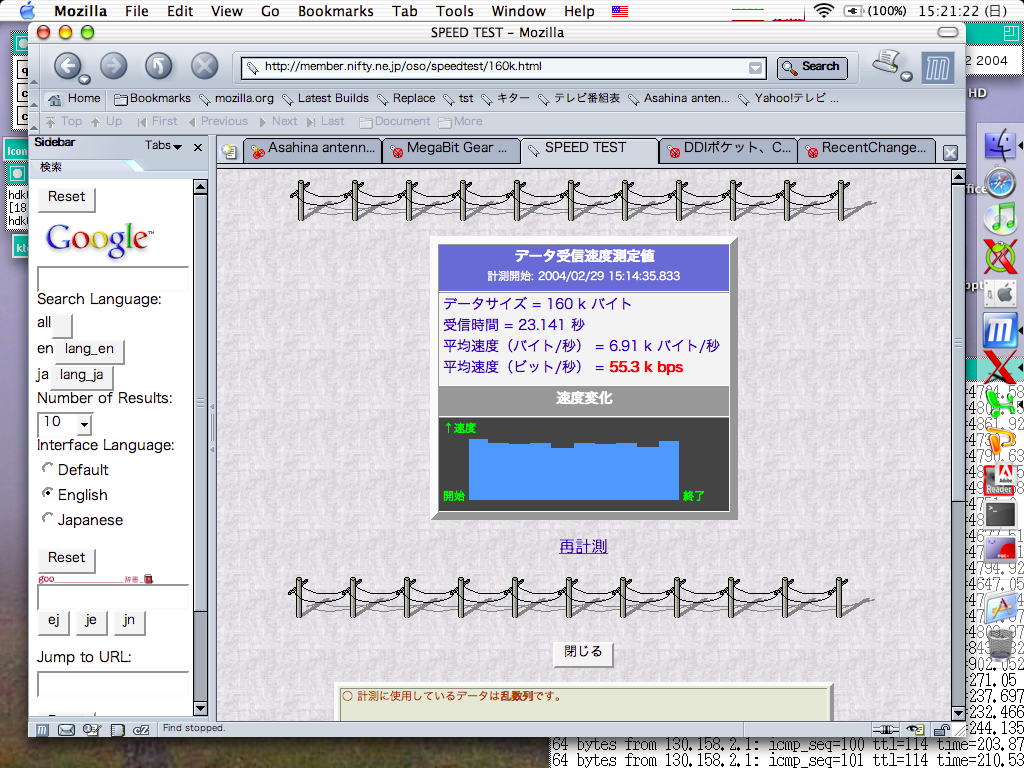Open Terminal from the Dock
The width and height of the screenshot is (1024, 768).
pyautogui.click(x=1002, y=516)
